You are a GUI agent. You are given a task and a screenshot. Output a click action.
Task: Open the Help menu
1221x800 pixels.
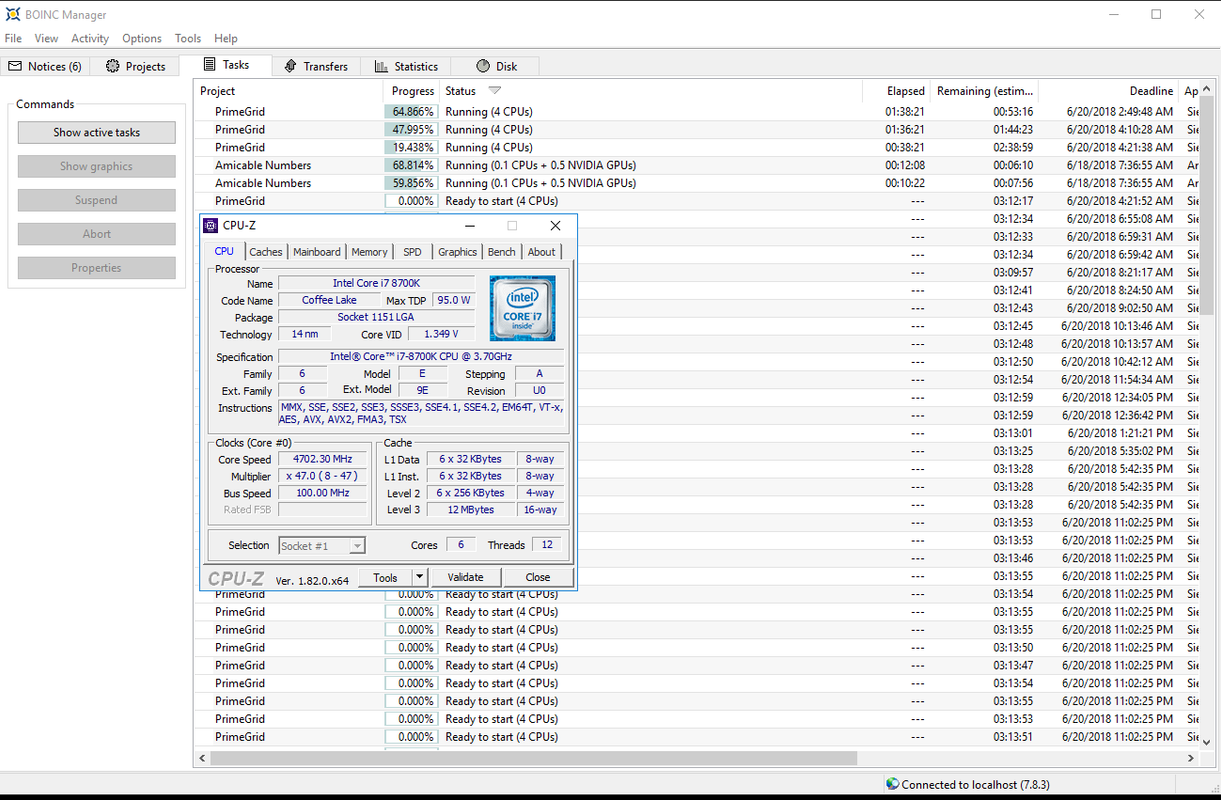(x=226, y=38)
